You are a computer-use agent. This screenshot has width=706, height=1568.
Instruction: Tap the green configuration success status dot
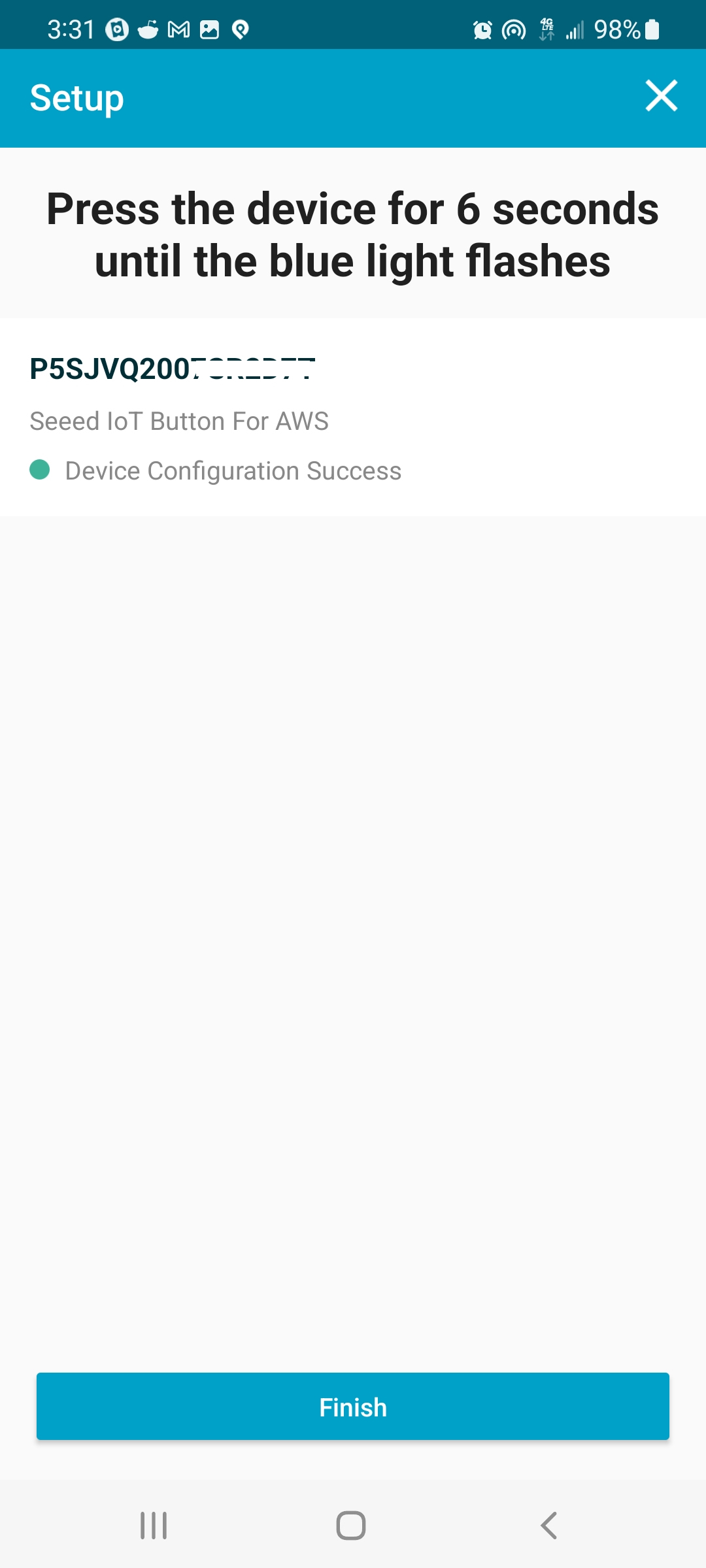coord(40,470)
